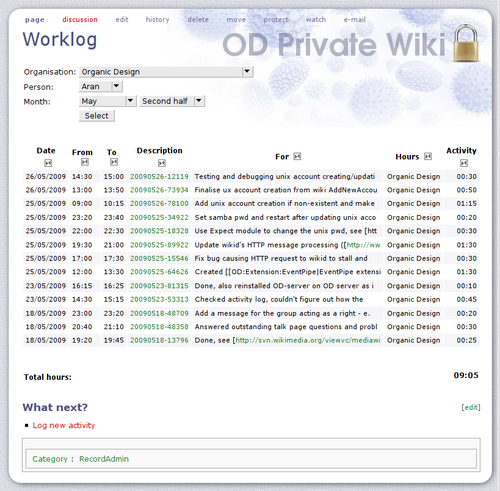Sort table by the Date column icon

click(48, 163)
